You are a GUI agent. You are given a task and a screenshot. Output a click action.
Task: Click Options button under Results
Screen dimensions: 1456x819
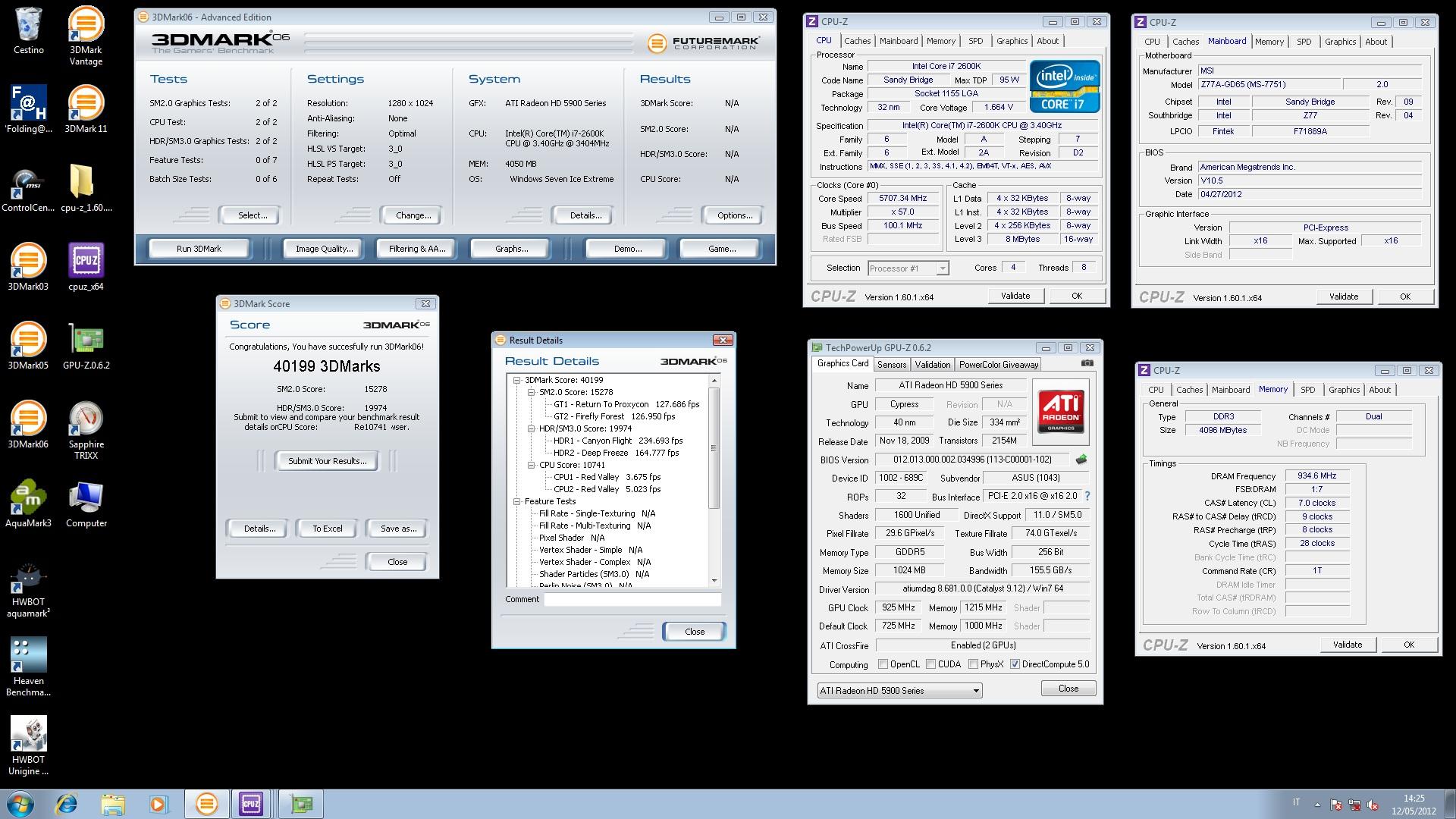click(x=734, y=215)
